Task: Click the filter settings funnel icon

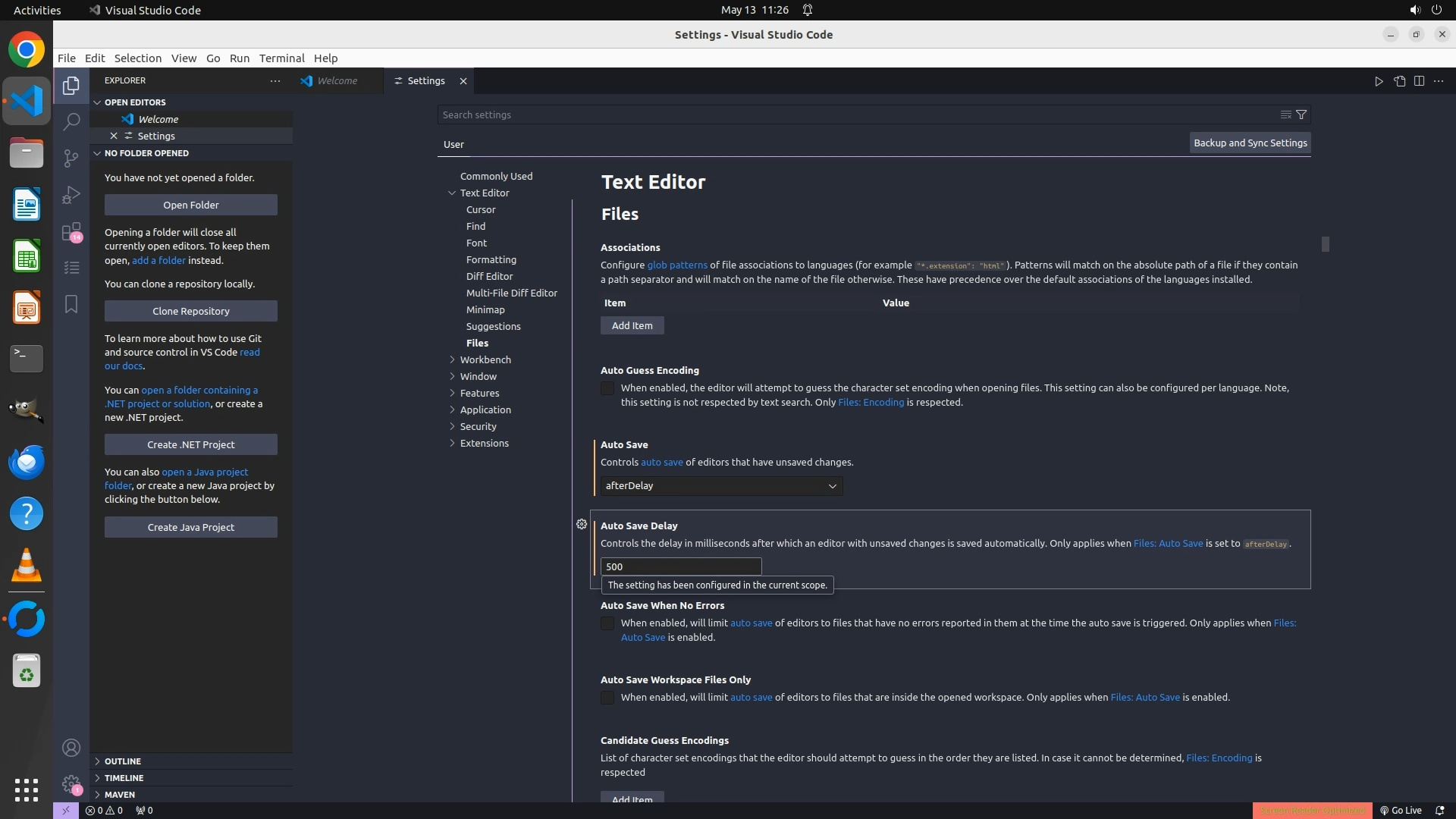Action: click(x=1301, y=115)
